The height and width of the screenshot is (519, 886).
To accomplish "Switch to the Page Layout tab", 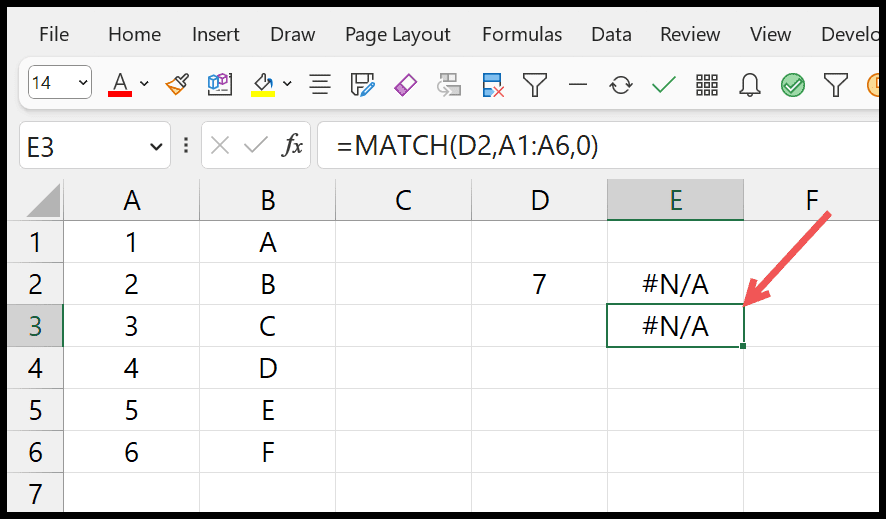I will pos(398,34).
